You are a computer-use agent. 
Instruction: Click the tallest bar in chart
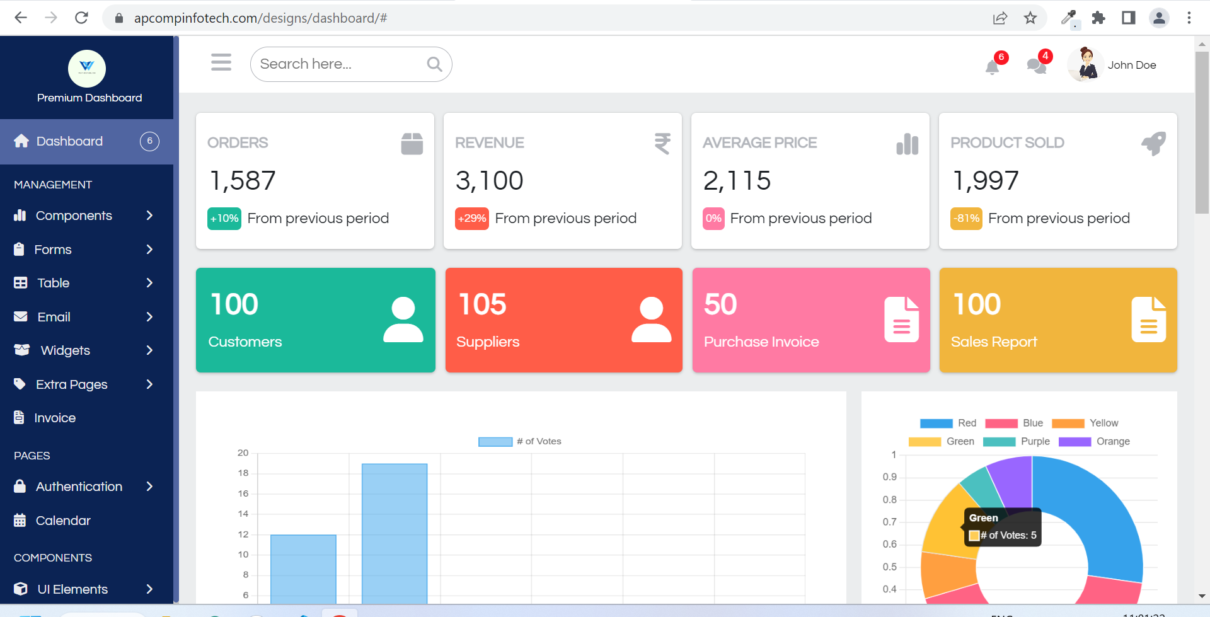click(x=394, y=533)
